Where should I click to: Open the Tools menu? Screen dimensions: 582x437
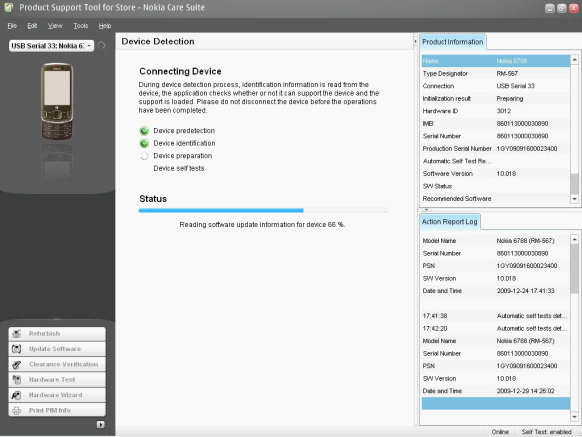click(81, 26)
